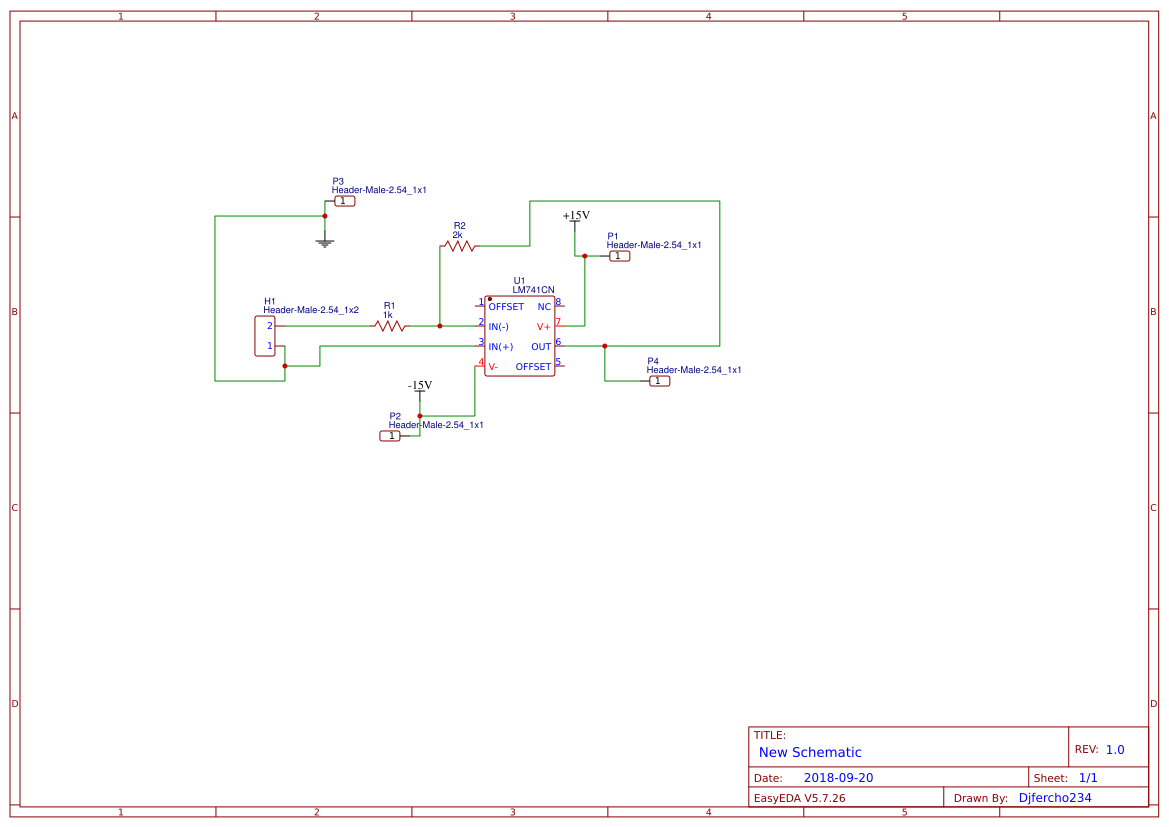
Task: Select the REV 1.0 value
Action: click(1115, 750)
